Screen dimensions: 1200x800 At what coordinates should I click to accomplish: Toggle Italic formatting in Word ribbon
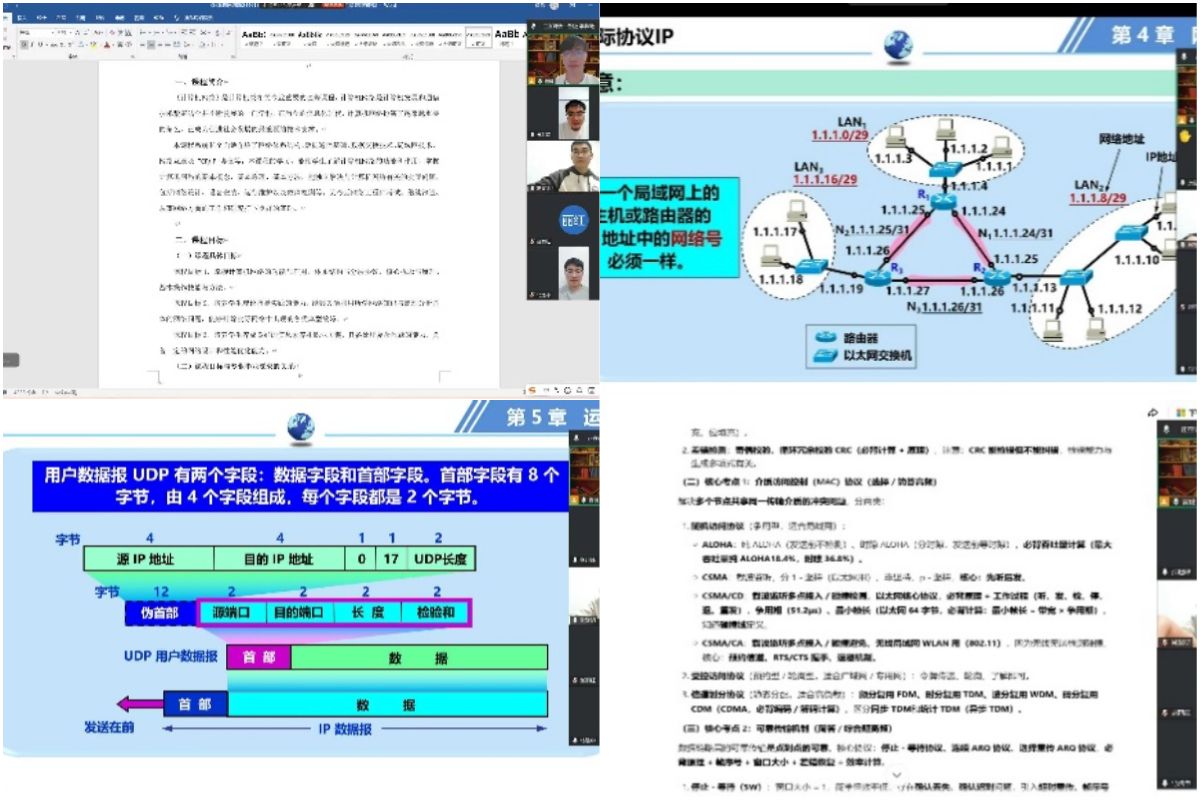coord(32,44)
